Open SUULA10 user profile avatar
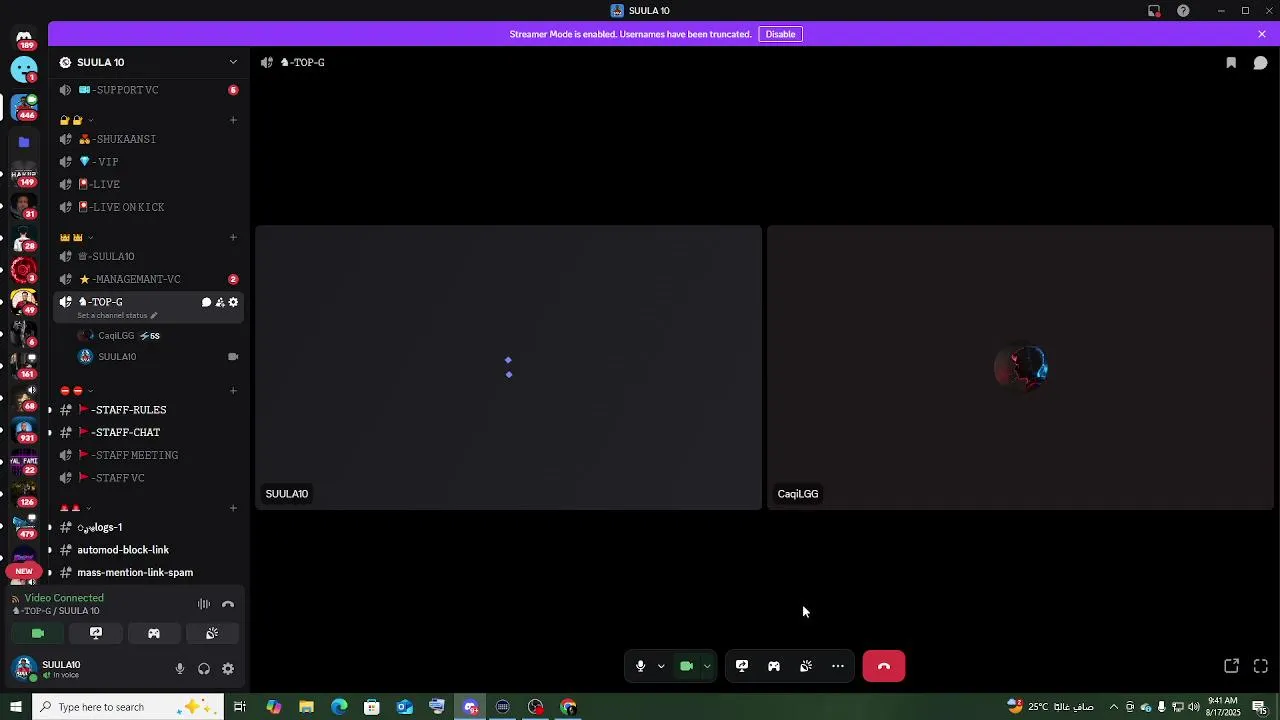 pos(24,668)
